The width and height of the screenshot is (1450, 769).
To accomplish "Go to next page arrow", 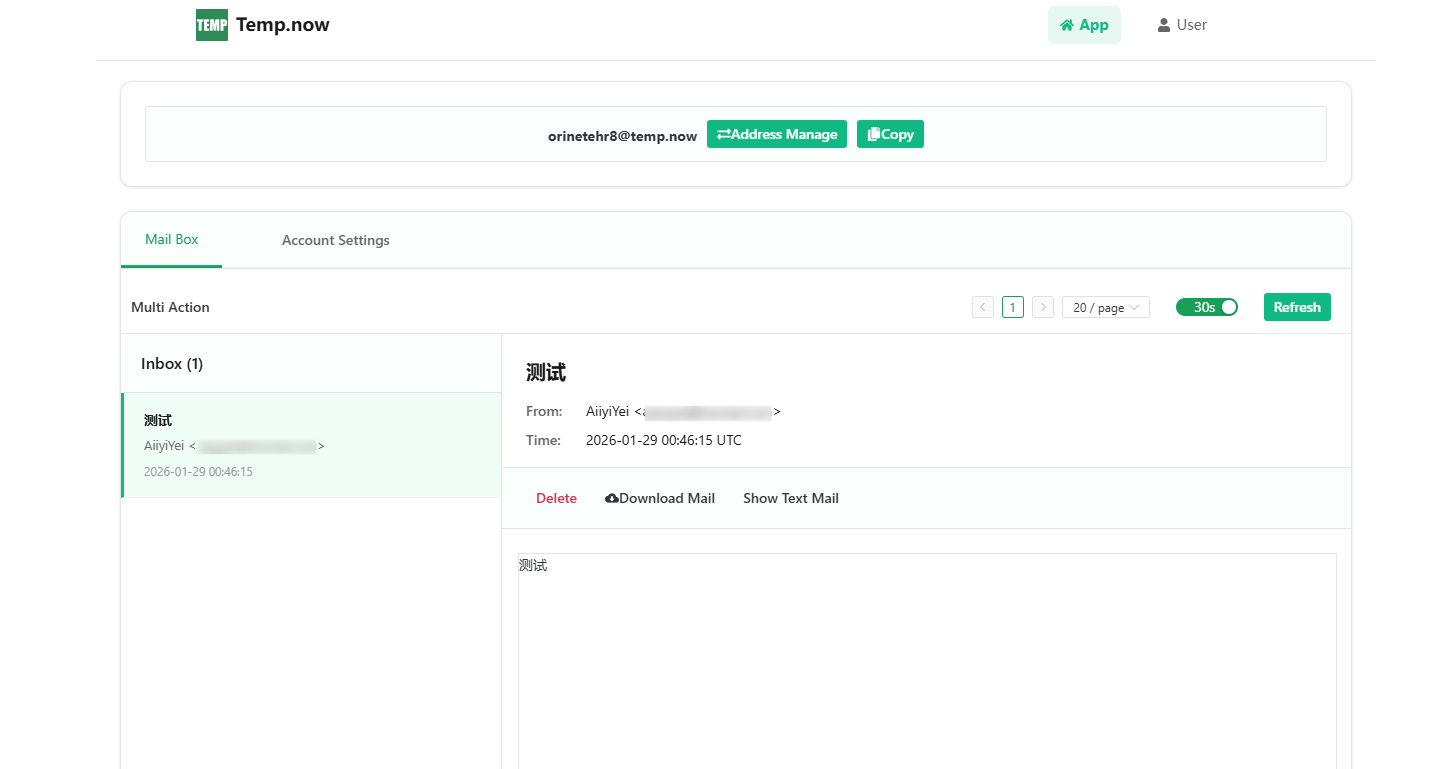I will click(1042, 307).
